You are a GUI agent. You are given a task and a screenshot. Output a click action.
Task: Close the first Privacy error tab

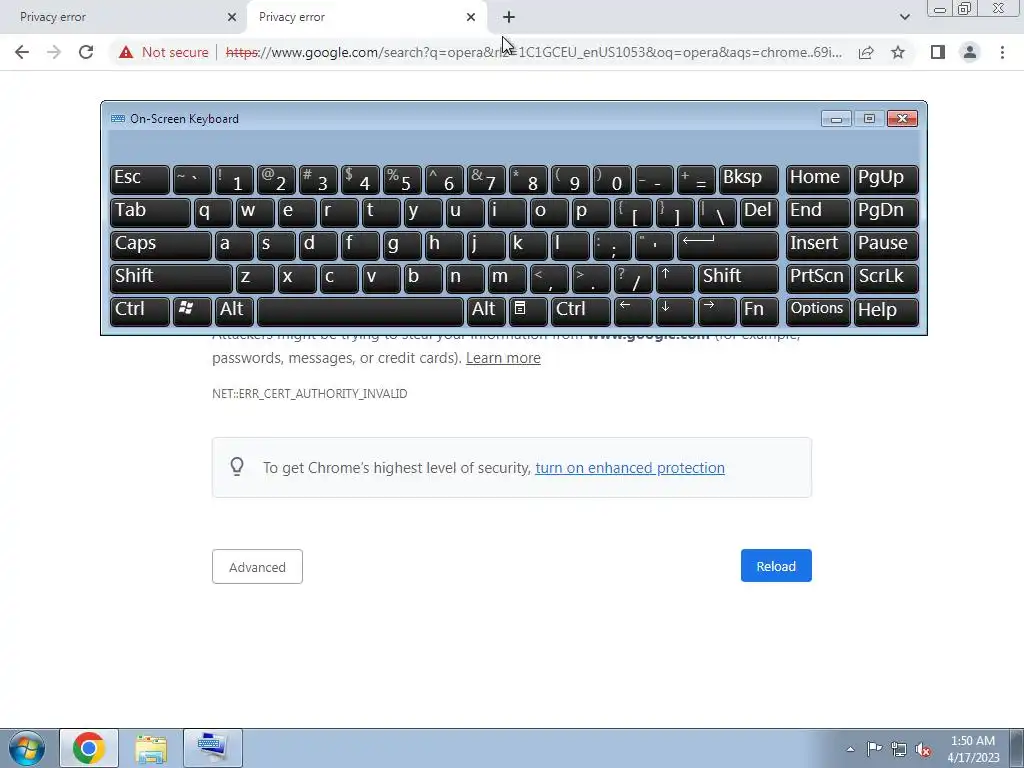click(232, 17)
